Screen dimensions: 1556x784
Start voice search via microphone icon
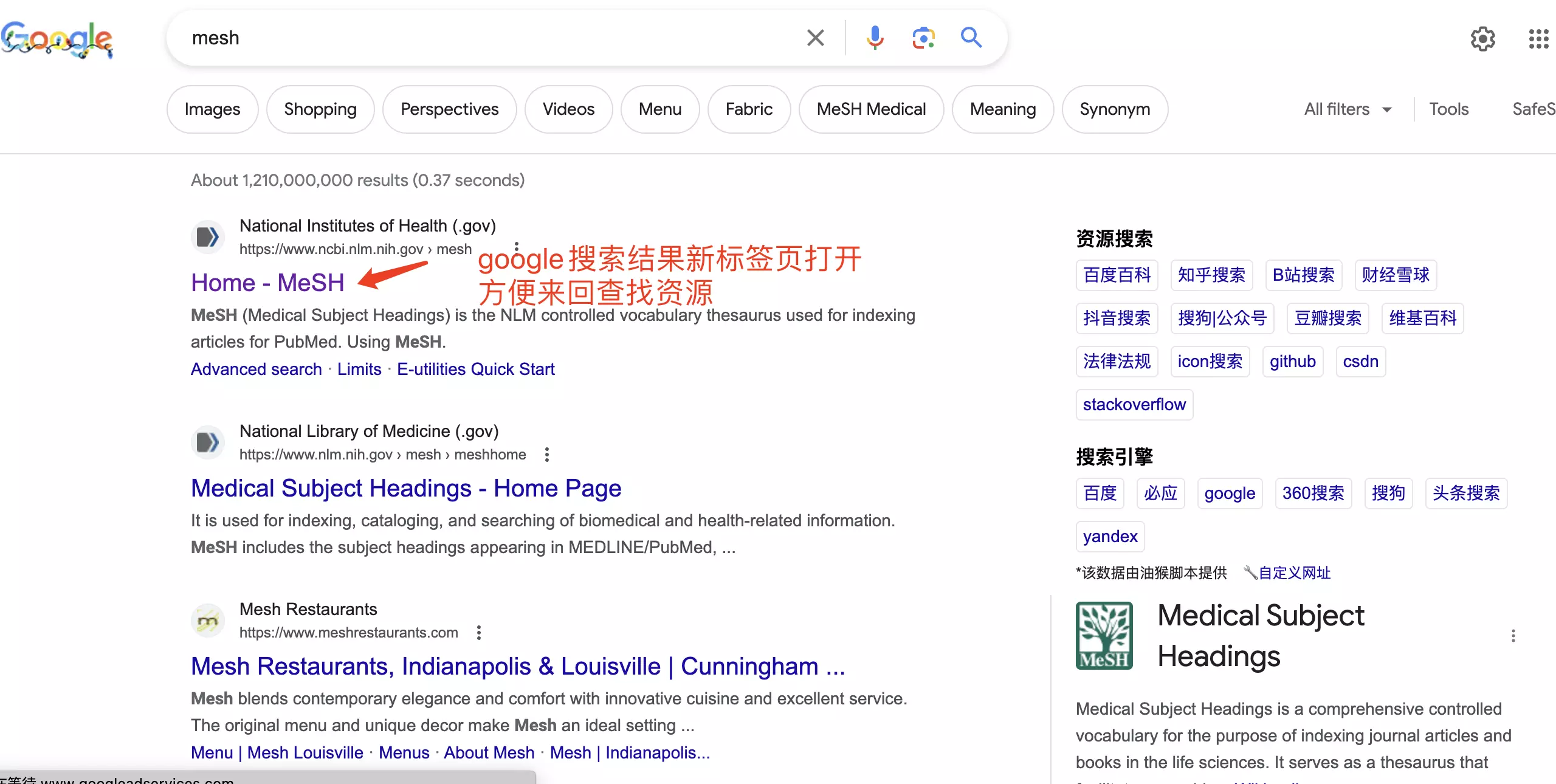[x=875, y=38]
